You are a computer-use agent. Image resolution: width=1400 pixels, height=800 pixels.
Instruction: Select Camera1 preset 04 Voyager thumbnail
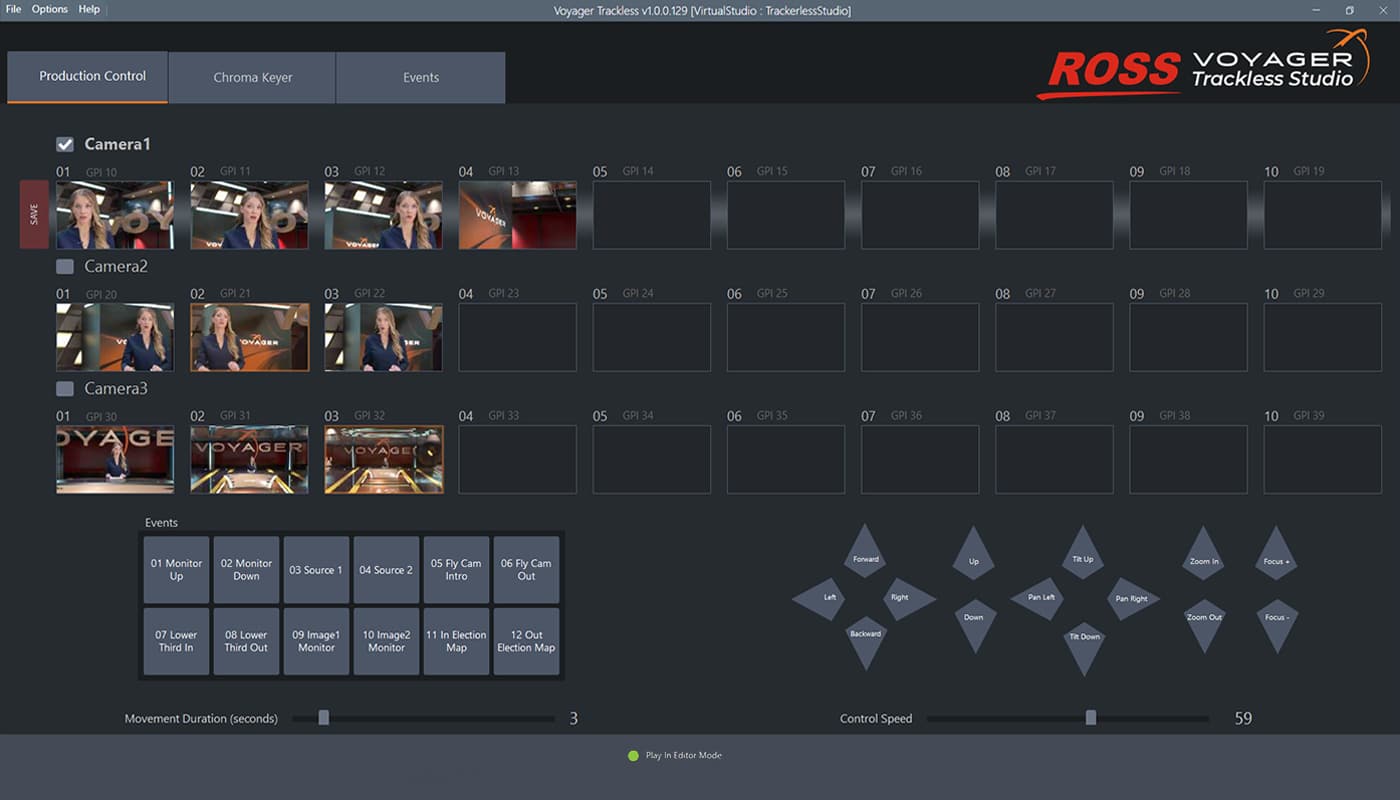518,215
